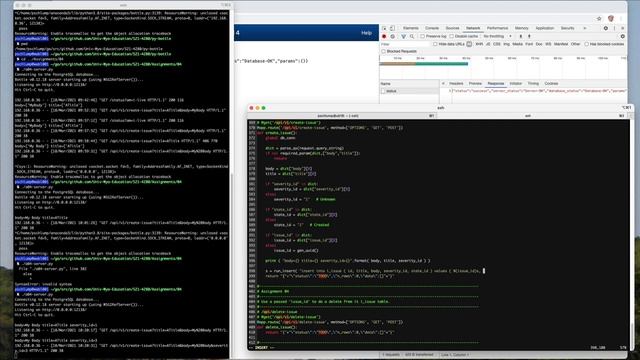Check Hide data URLs

pos(435,44)
